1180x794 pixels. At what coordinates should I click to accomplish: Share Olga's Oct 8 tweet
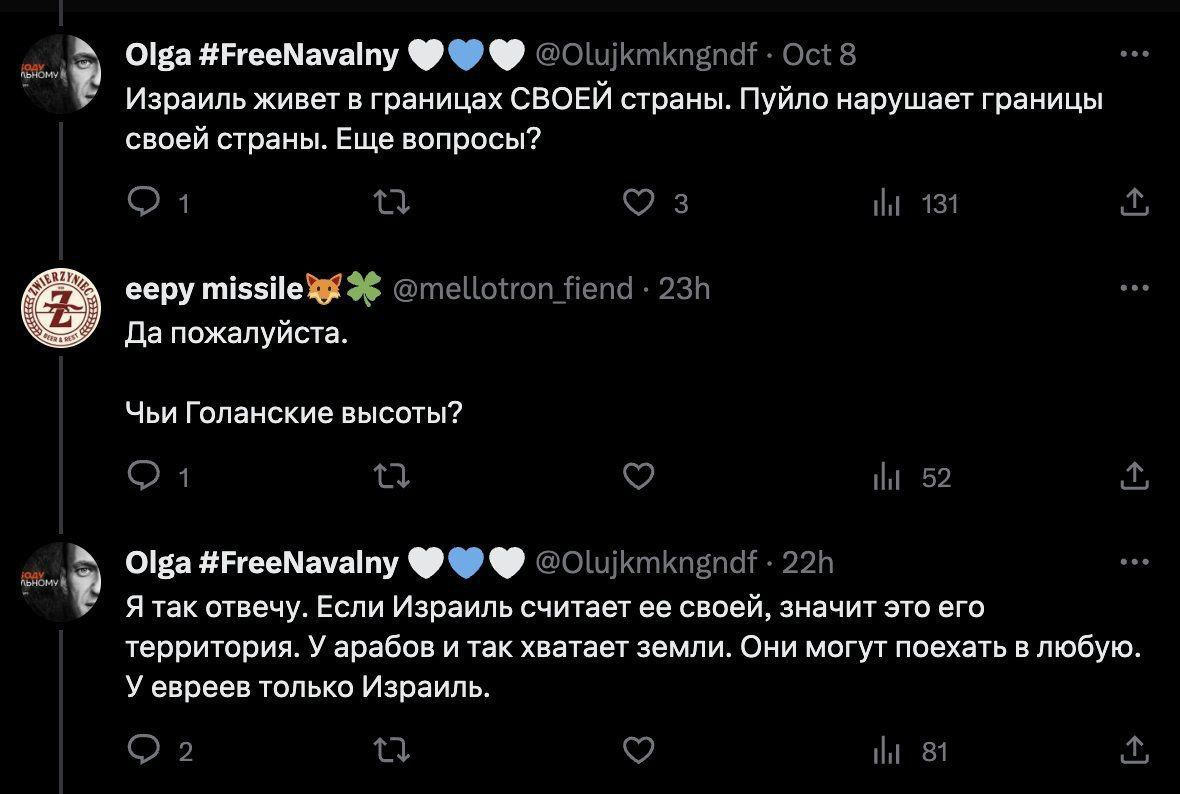point(1133,204)
